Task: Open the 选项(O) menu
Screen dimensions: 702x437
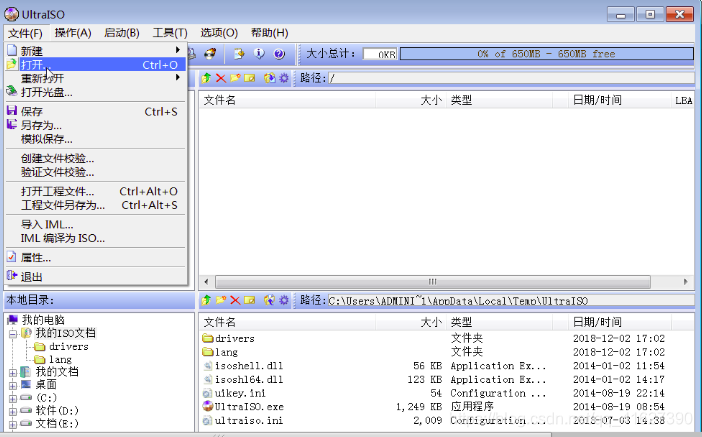Action: (x=219, y=33)
